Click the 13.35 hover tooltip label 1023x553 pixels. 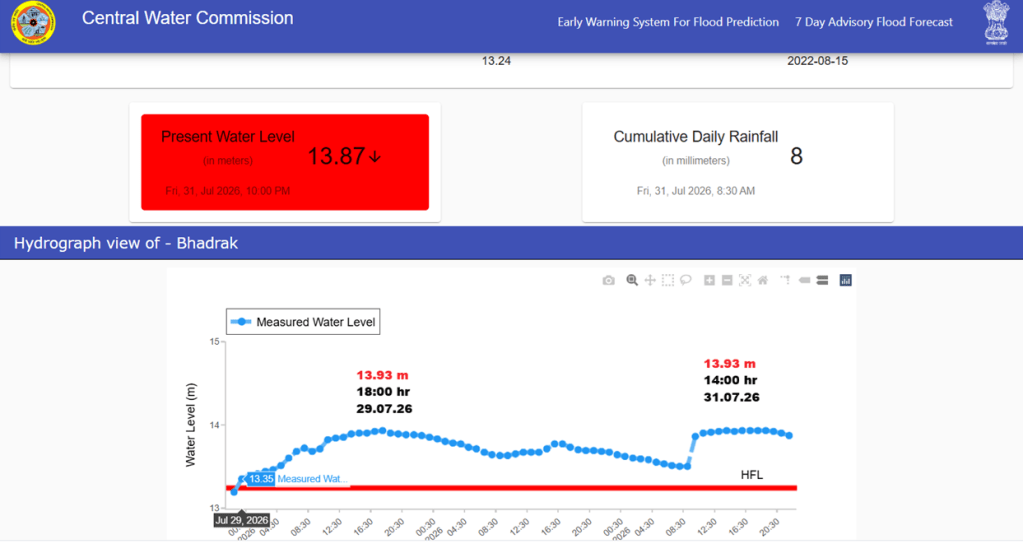(261, 479)
